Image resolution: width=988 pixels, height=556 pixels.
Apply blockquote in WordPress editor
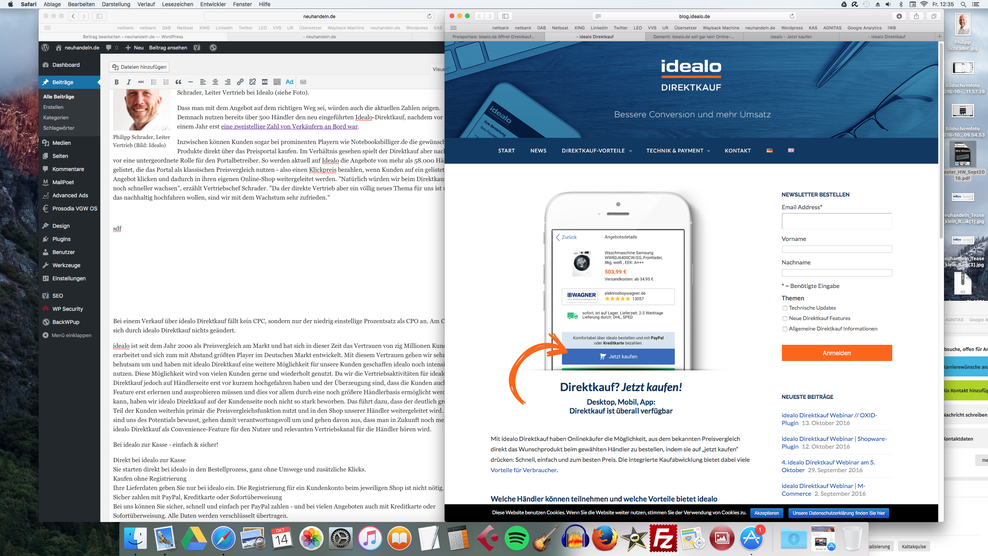[x=178, y=82]
